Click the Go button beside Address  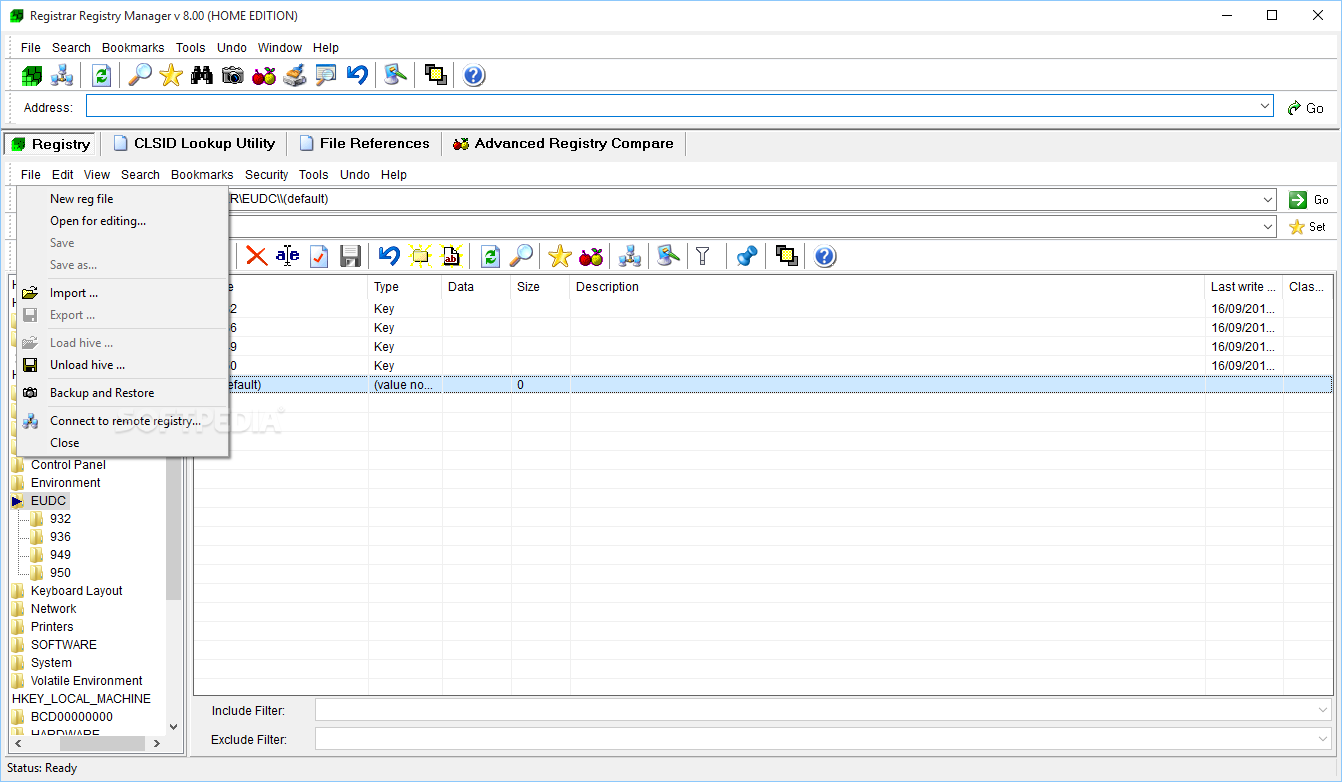pos(1305,108)
